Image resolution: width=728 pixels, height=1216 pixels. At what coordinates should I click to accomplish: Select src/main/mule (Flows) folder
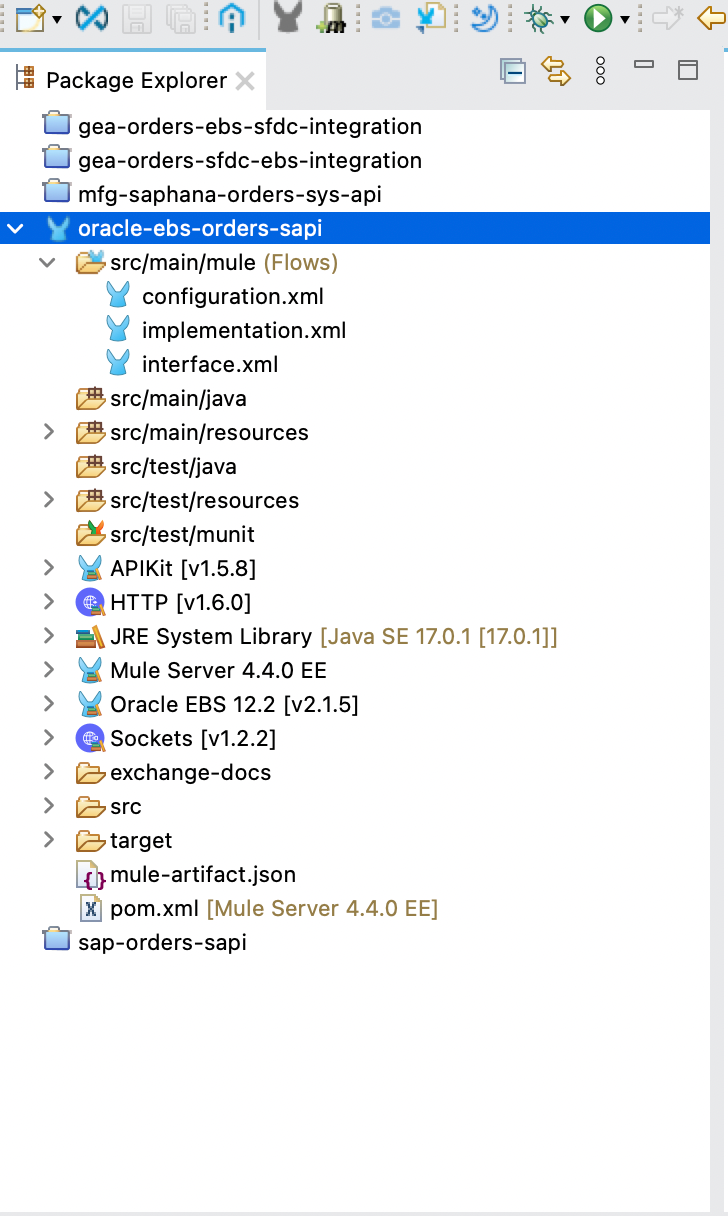pos(224,263)
